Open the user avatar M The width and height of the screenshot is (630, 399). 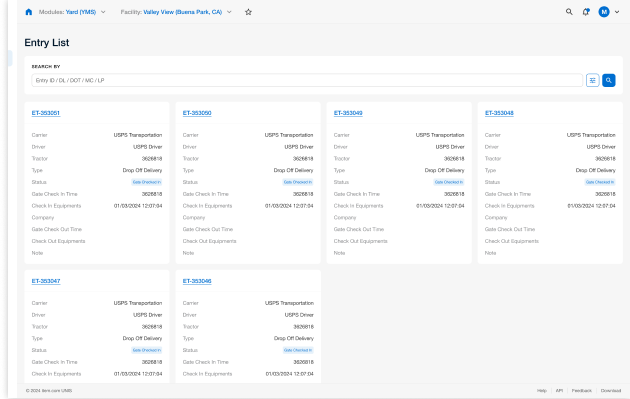point(604,12)
